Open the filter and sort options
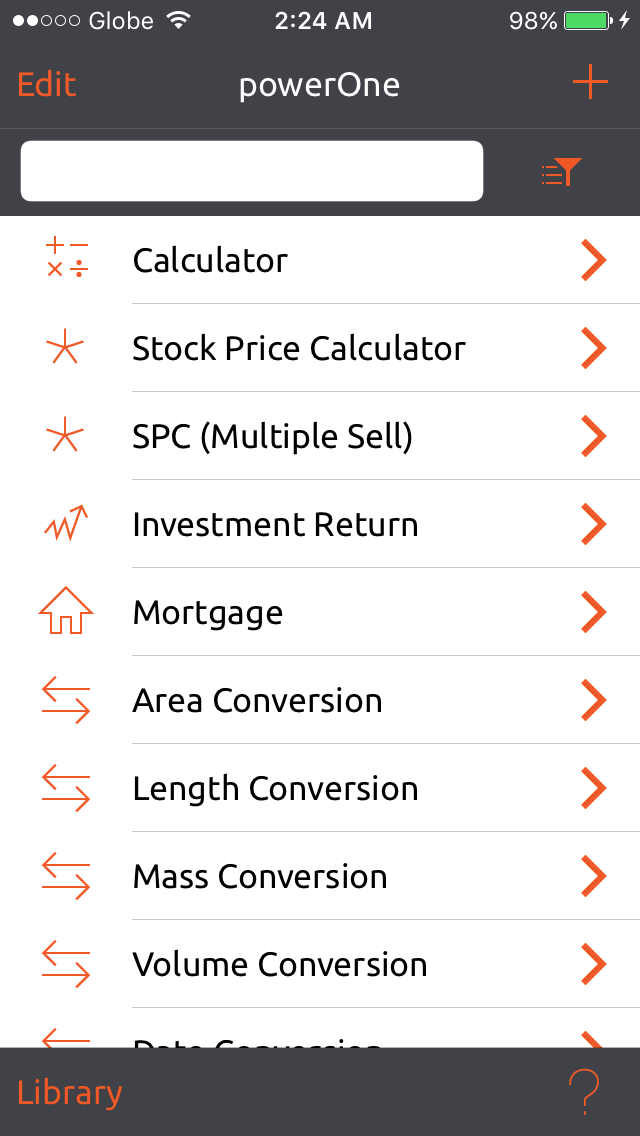 (x=560, y=171)
